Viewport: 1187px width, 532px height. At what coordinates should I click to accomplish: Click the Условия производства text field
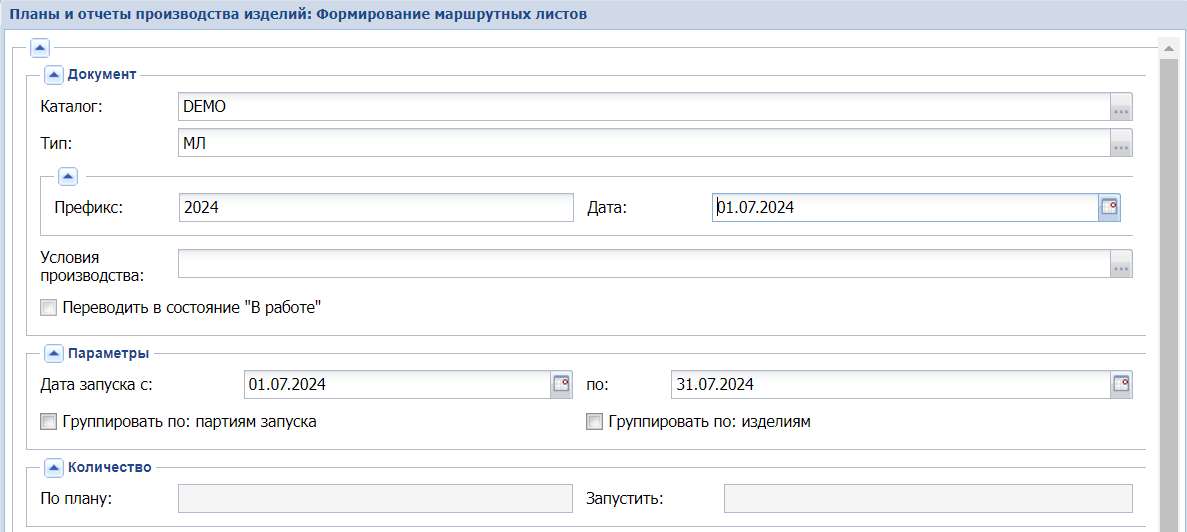[x=642, y=263]
